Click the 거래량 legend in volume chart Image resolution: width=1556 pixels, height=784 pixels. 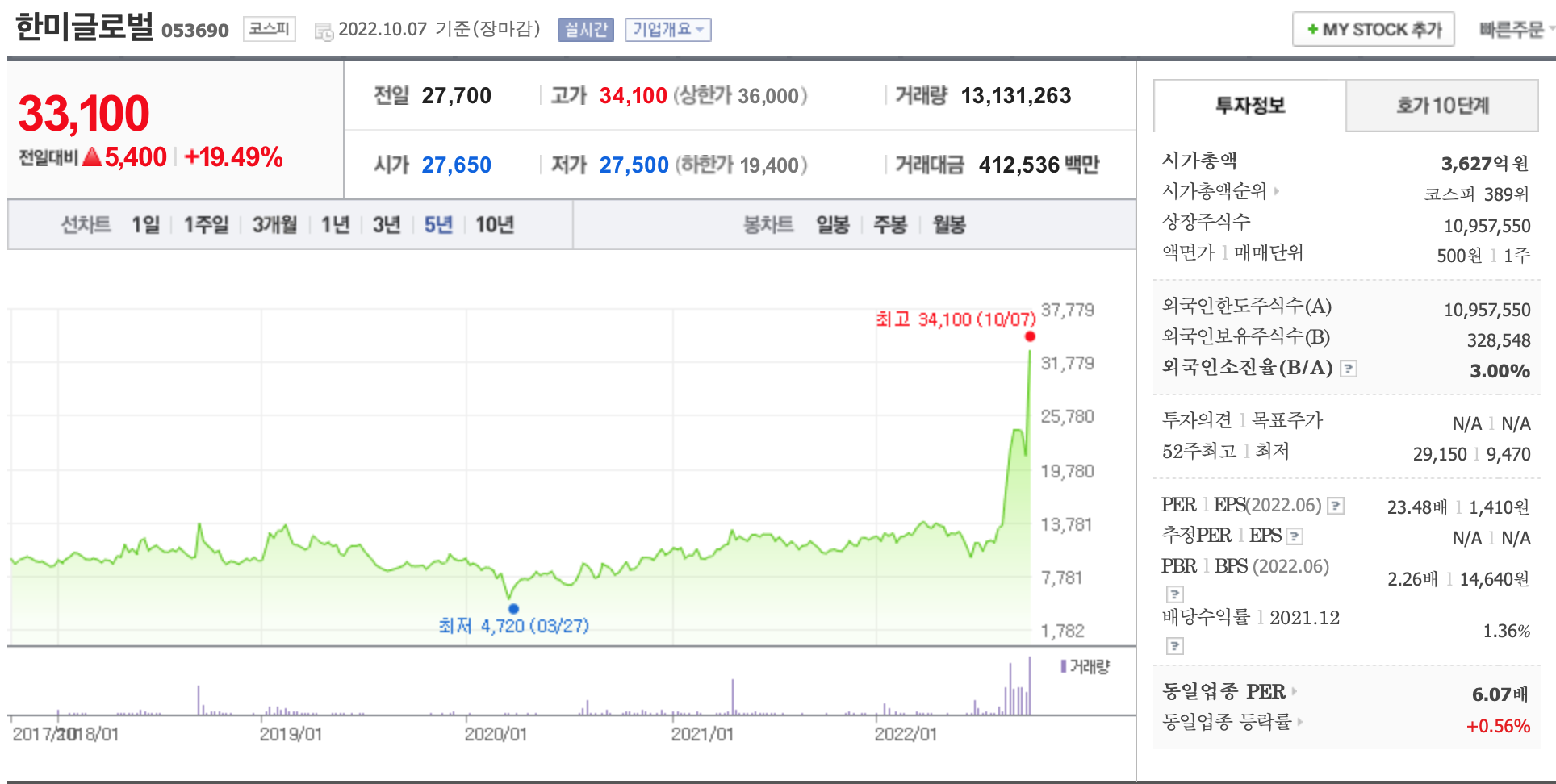pos(1085,666)
